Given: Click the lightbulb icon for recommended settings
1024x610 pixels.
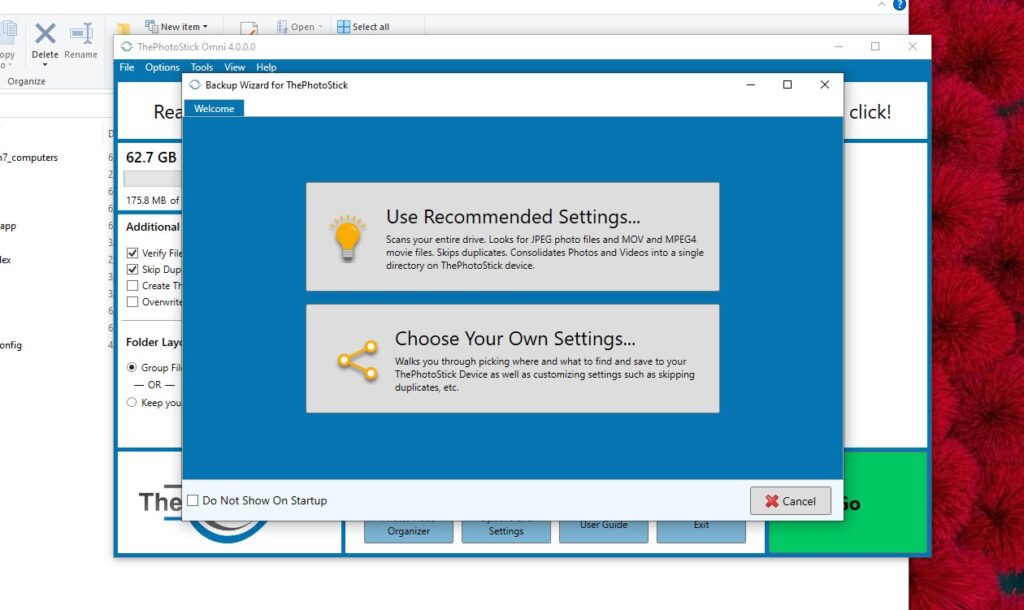Looking at the screenshot, I should pyautogui.click(x=346, y=237).
